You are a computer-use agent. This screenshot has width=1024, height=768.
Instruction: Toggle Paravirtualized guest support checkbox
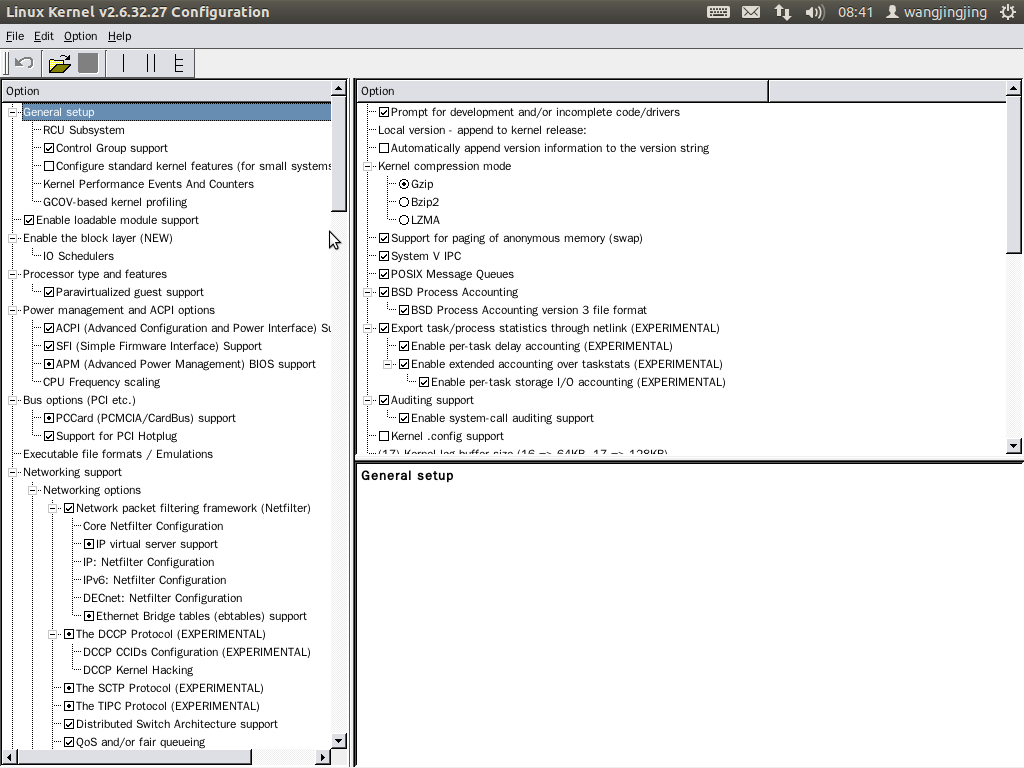49,292
